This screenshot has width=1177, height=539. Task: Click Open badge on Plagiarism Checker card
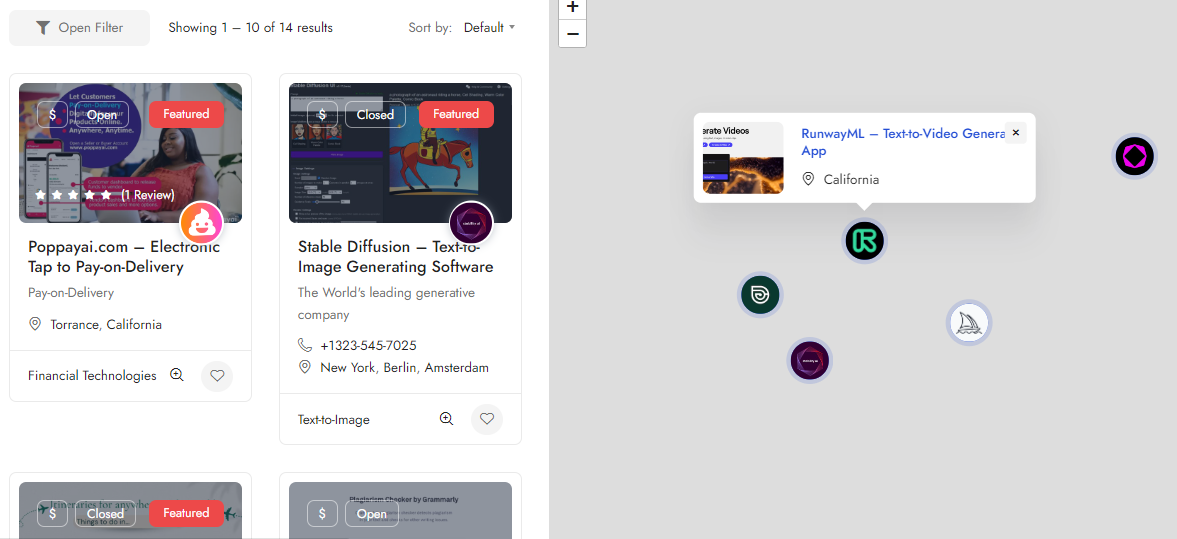[372, 514]
